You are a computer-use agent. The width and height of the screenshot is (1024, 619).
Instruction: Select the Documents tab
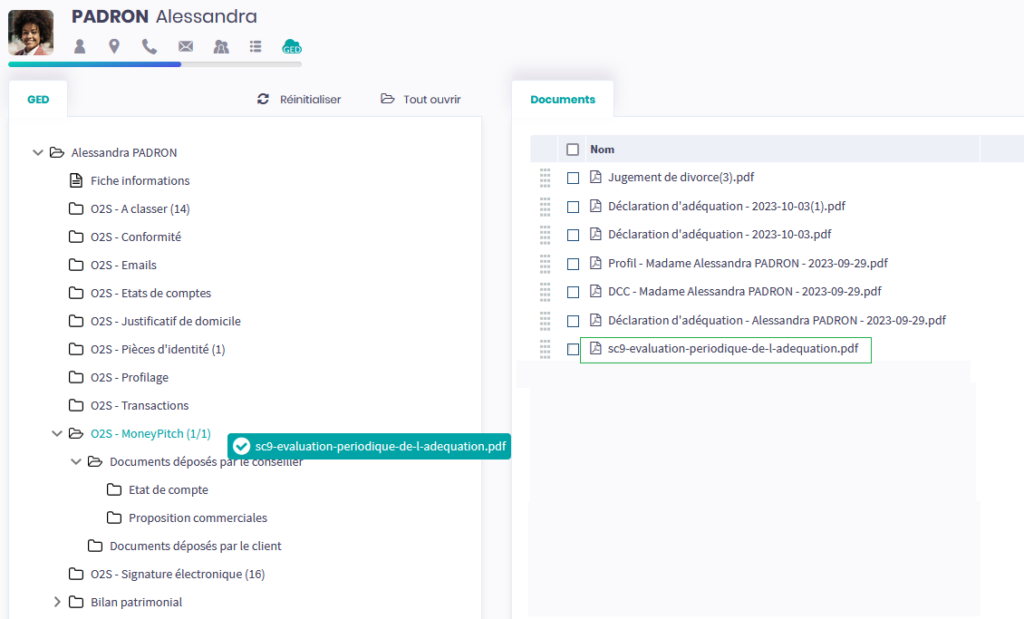coord(562,100)
